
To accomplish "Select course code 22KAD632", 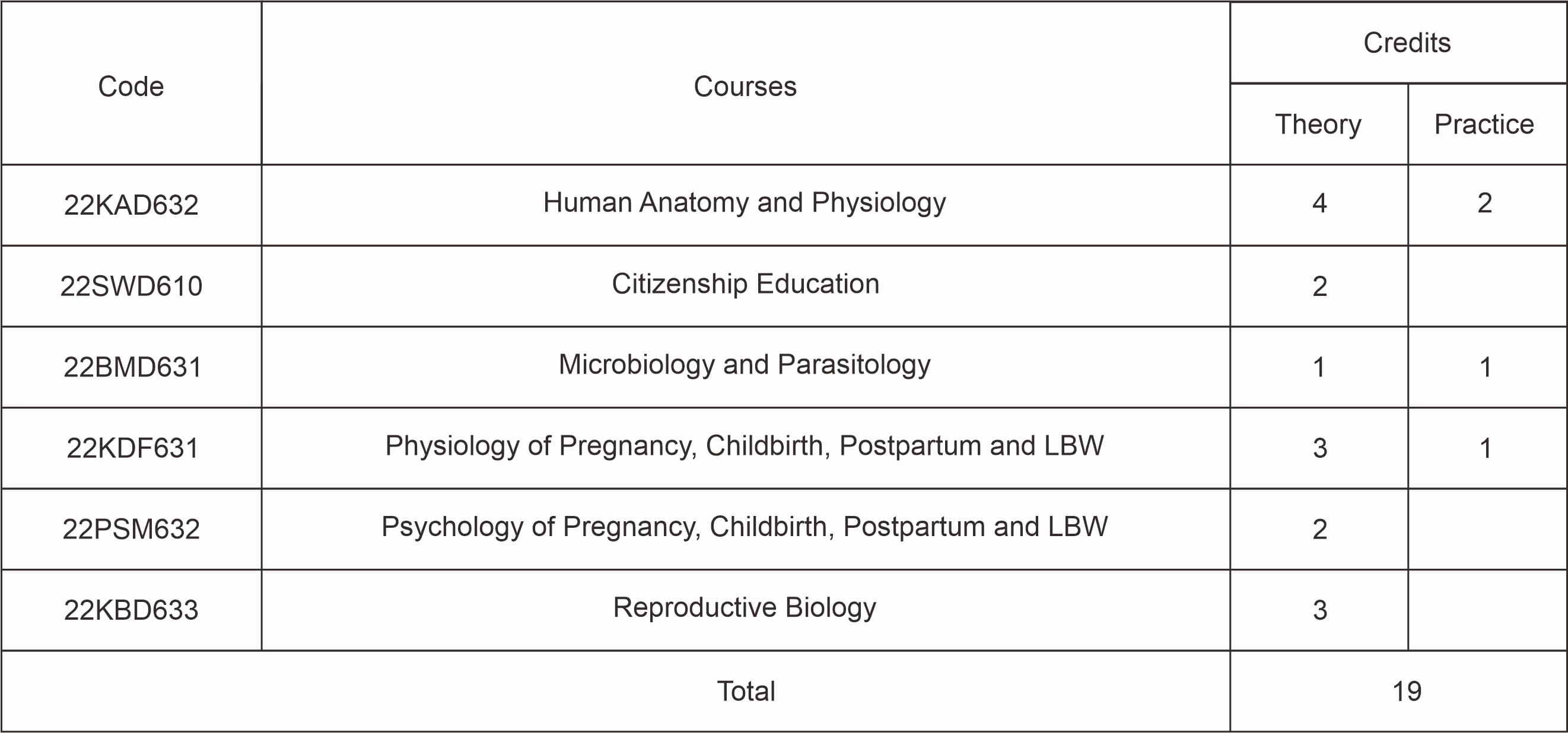I will point(131,205).
